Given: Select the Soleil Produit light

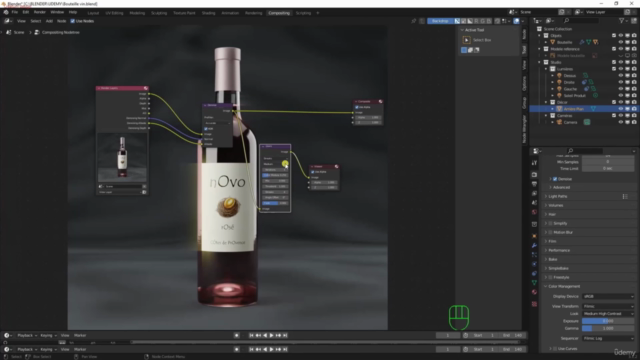Looking at the screenshot, I should pyautogui.click(x=574, y=96).
